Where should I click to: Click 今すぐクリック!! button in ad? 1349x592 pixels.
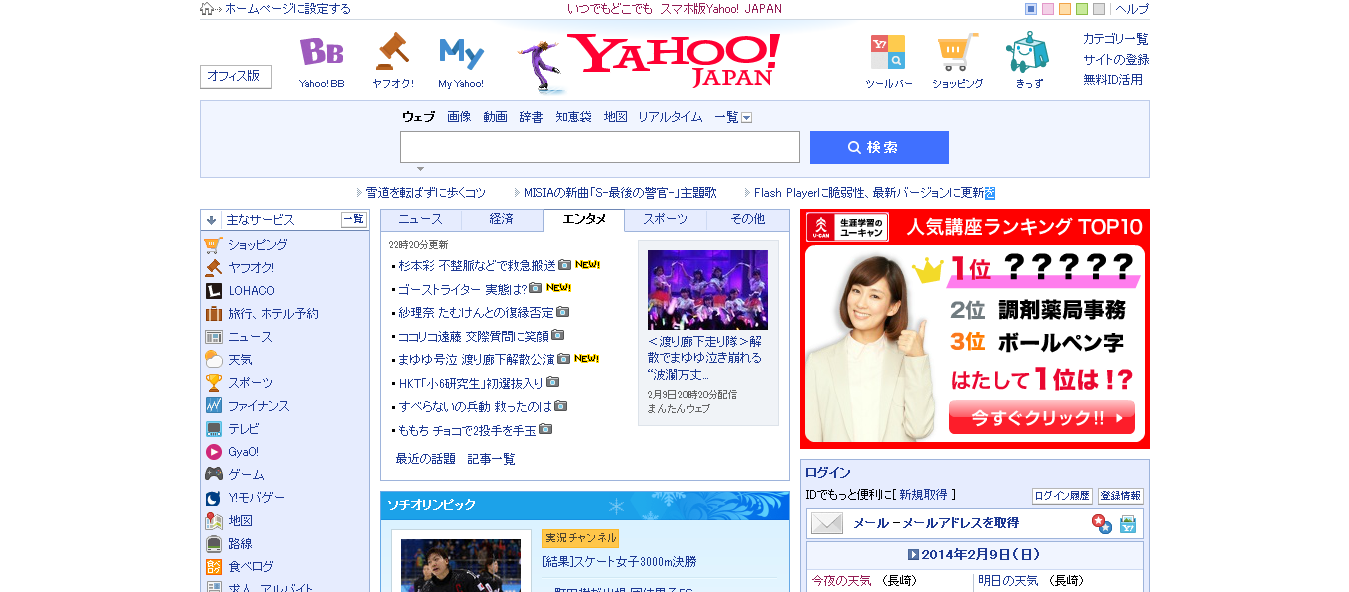pos(1042,417)
